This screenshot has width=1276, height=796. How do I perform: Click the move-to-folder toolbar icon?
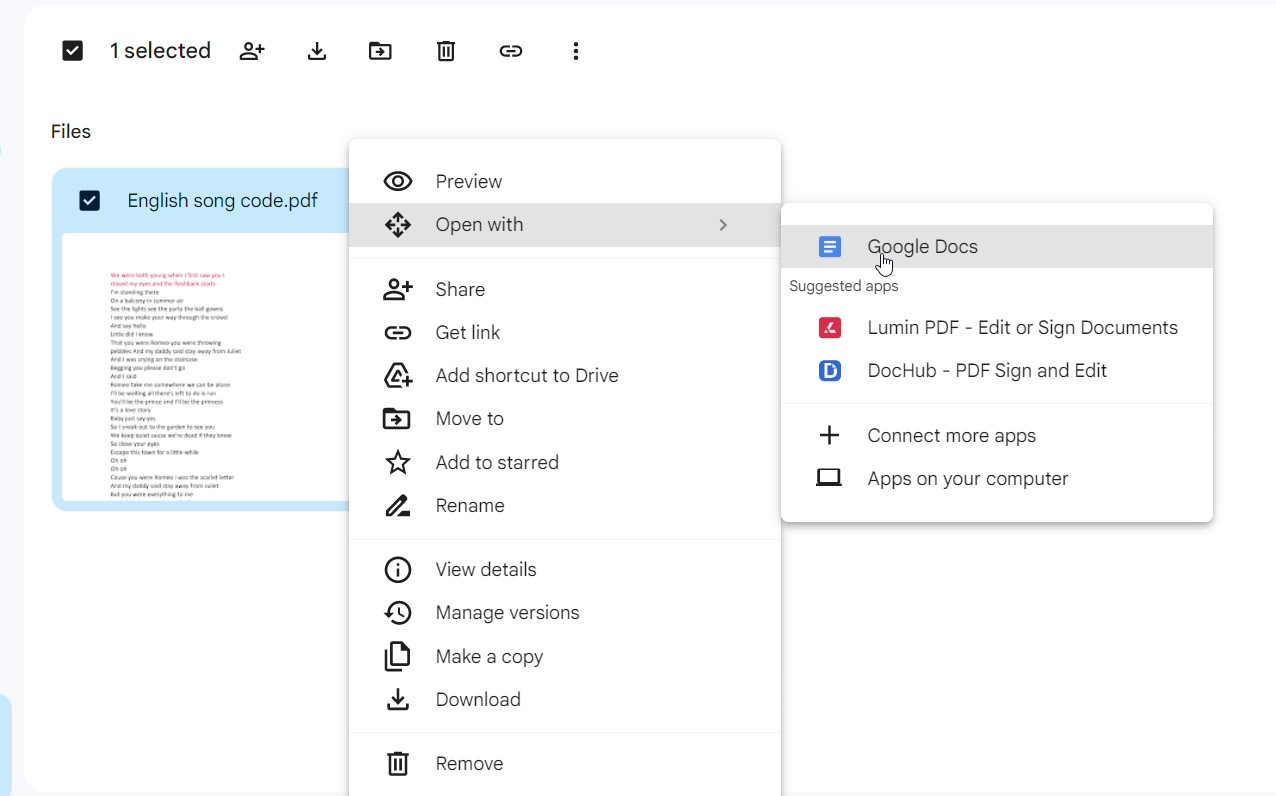coord(380,51)
